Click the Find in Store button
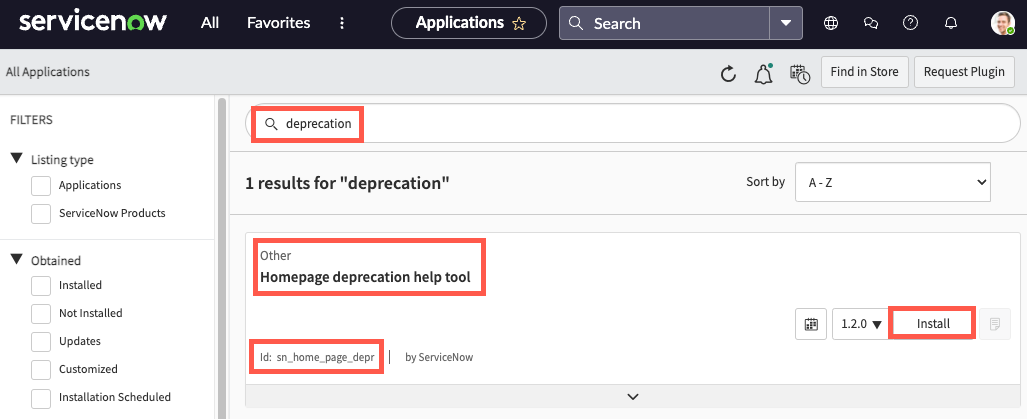 [865, 72]
